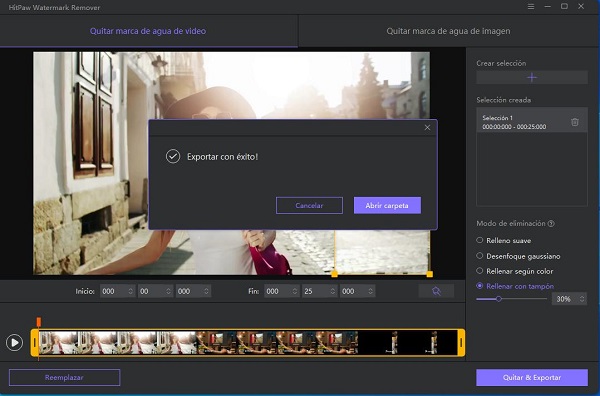Click the Fin seconds 25 stepper arrows

pyautogui.click(x=333, y=291)
